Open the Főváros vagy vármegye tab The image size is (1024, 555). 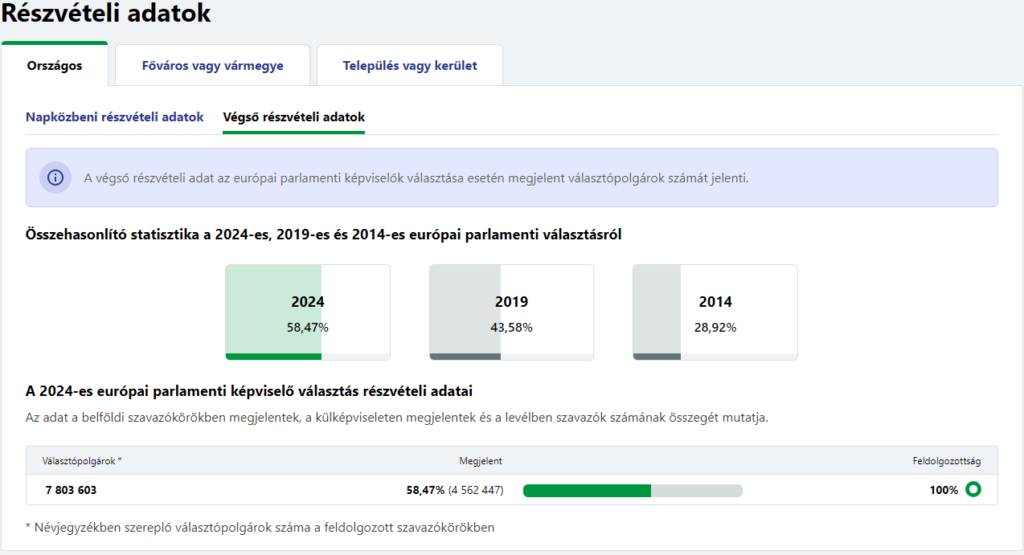coord(211,66)
